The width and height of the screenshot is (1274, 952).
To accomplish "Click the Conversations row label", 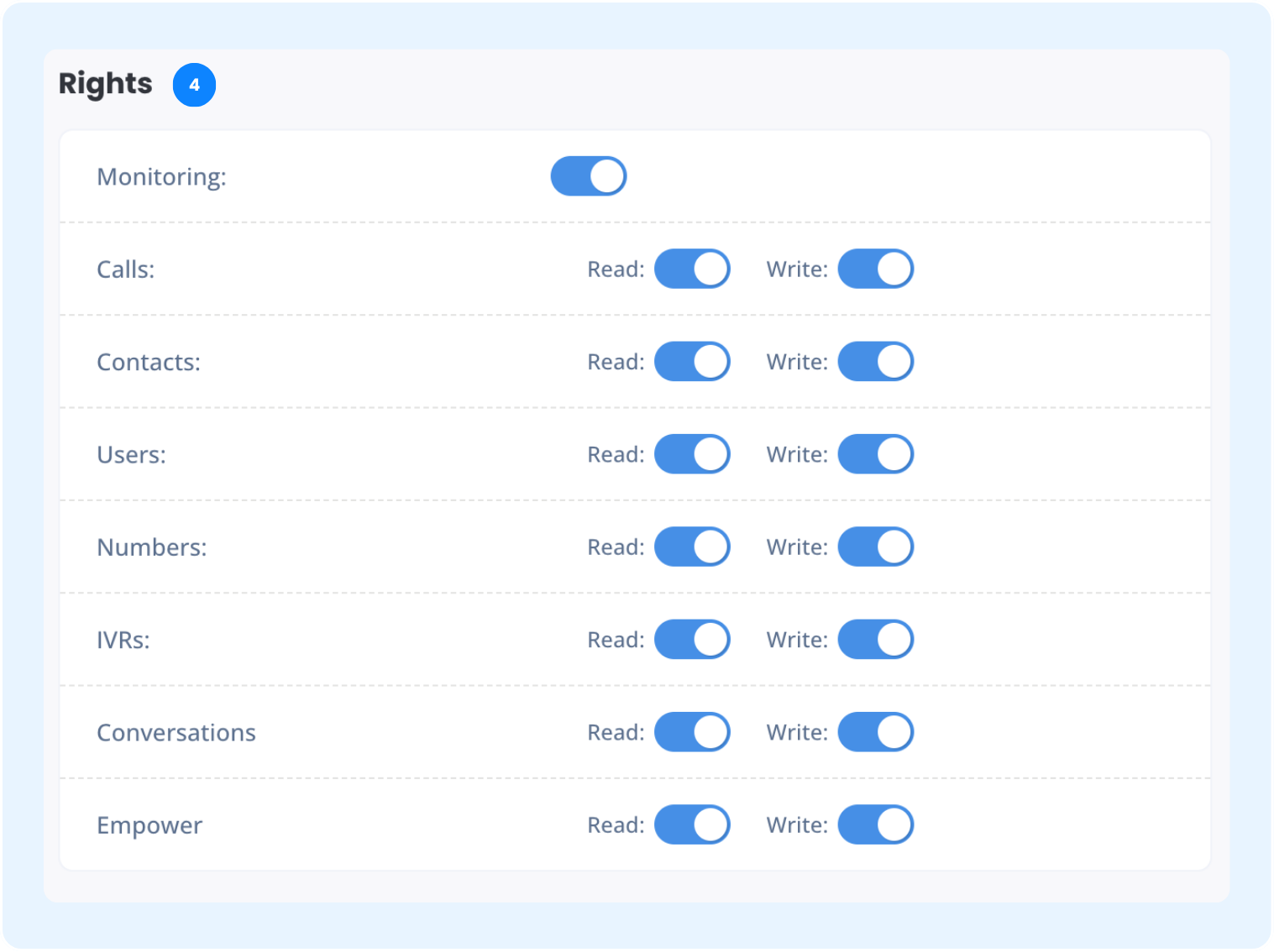I will pyautogui.click(x=176, y=733).
